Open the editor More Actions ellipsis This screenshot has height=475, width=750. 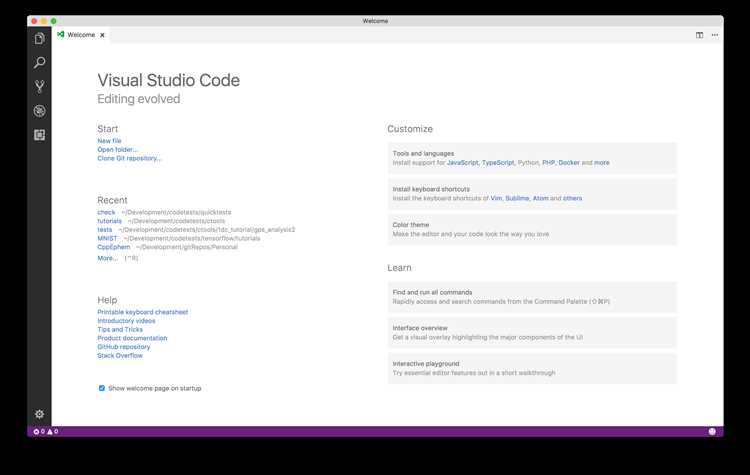point(715,35)
